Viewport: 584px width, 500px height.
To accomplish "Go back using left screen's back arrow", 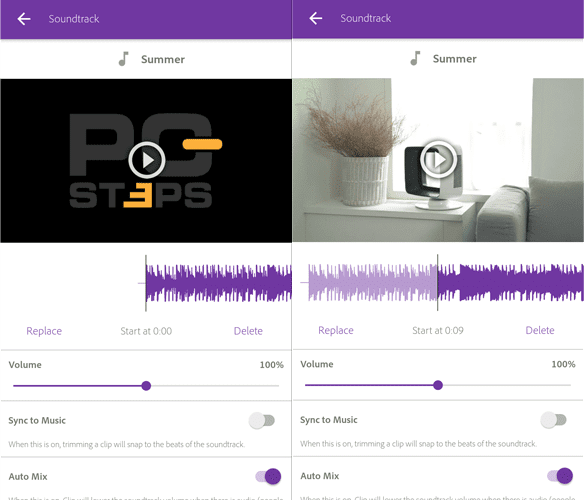I will (24, 19).
